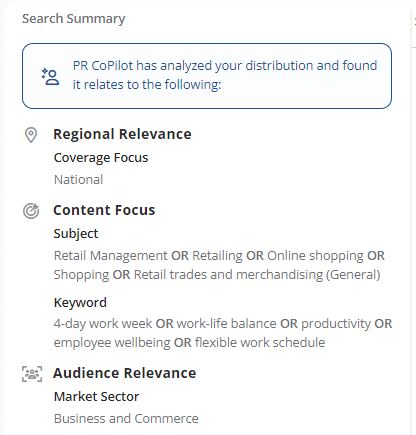The image size is (416, 435).
Task: Select the National coverage value
Action: point(78,180)
